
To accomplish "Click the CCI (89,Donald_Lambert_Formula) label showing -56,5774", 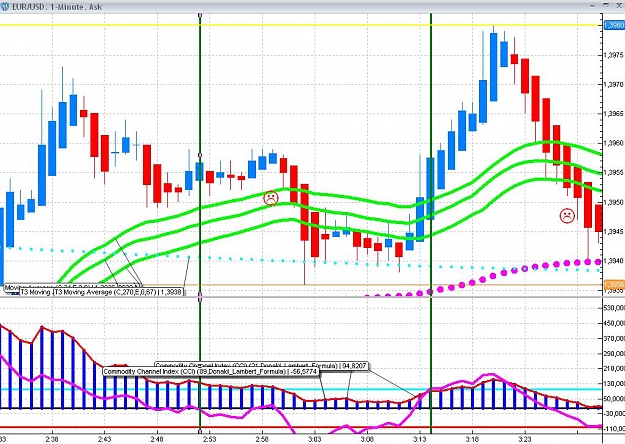I will [x=211, y=372].
